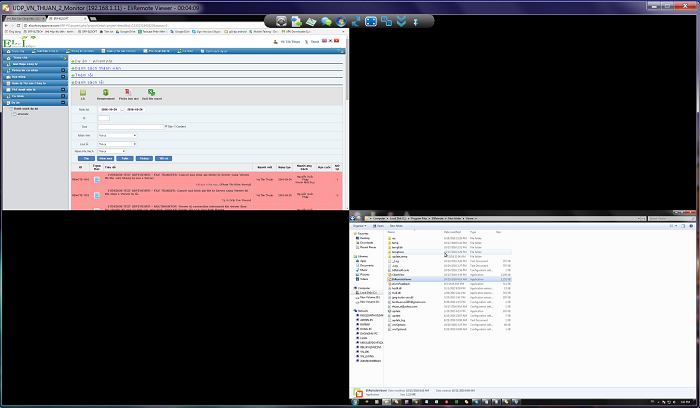Expand the 'Danh sách lỗi' section header
700x408 pixels.
coord(88,82)
